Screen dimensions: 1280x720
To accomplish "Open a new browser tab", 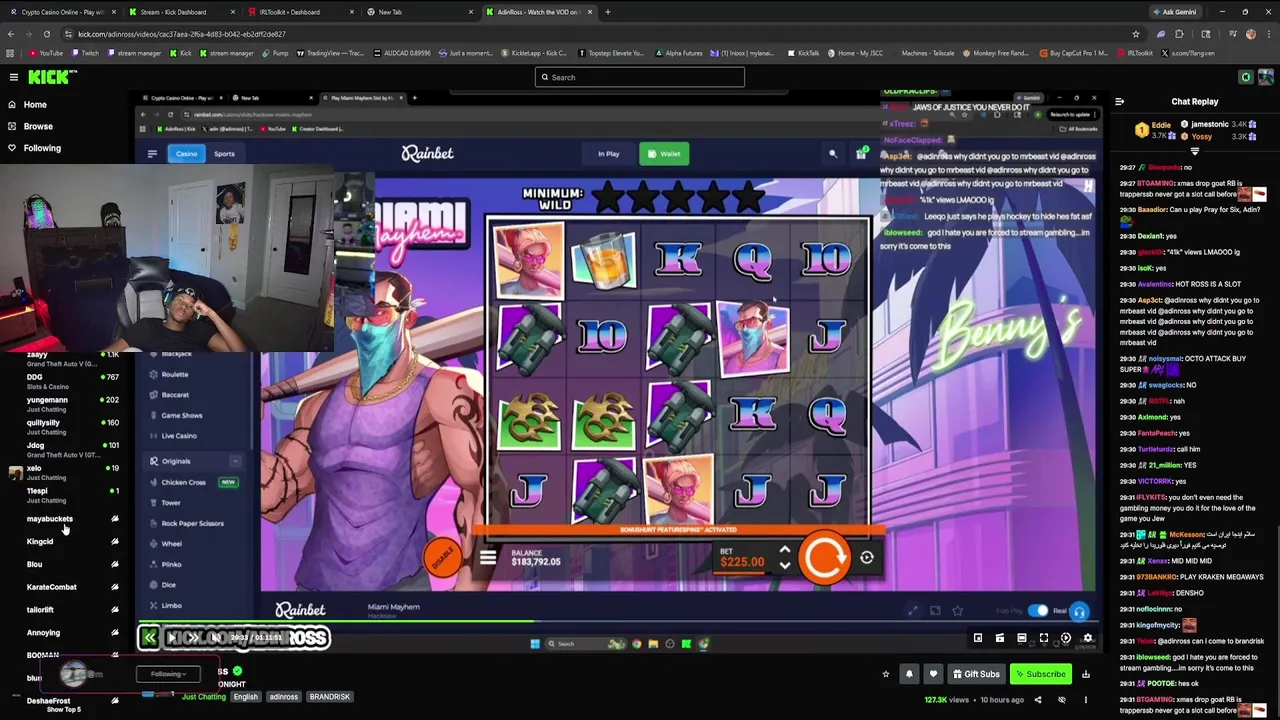I will click(x=608, y=12).
